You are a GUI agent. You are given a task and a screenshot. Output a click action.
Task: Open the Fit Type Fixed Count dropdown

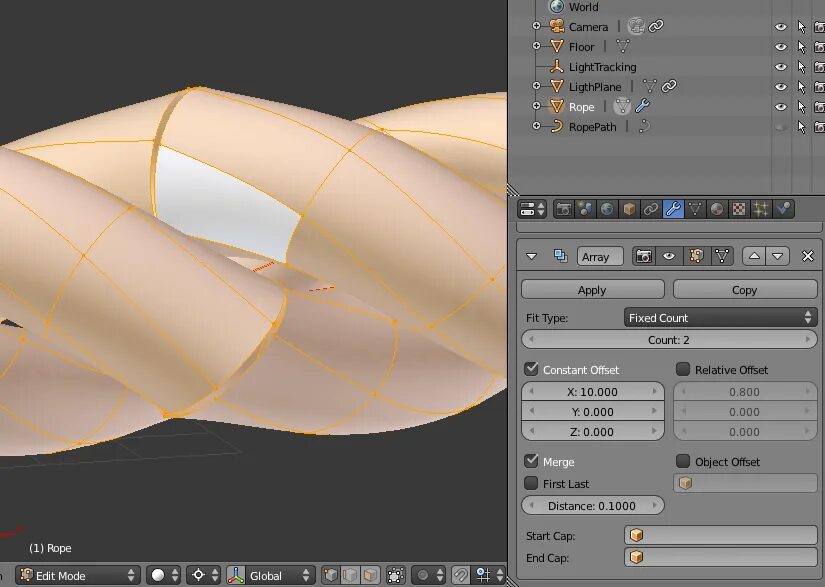(x=719, y=317)
